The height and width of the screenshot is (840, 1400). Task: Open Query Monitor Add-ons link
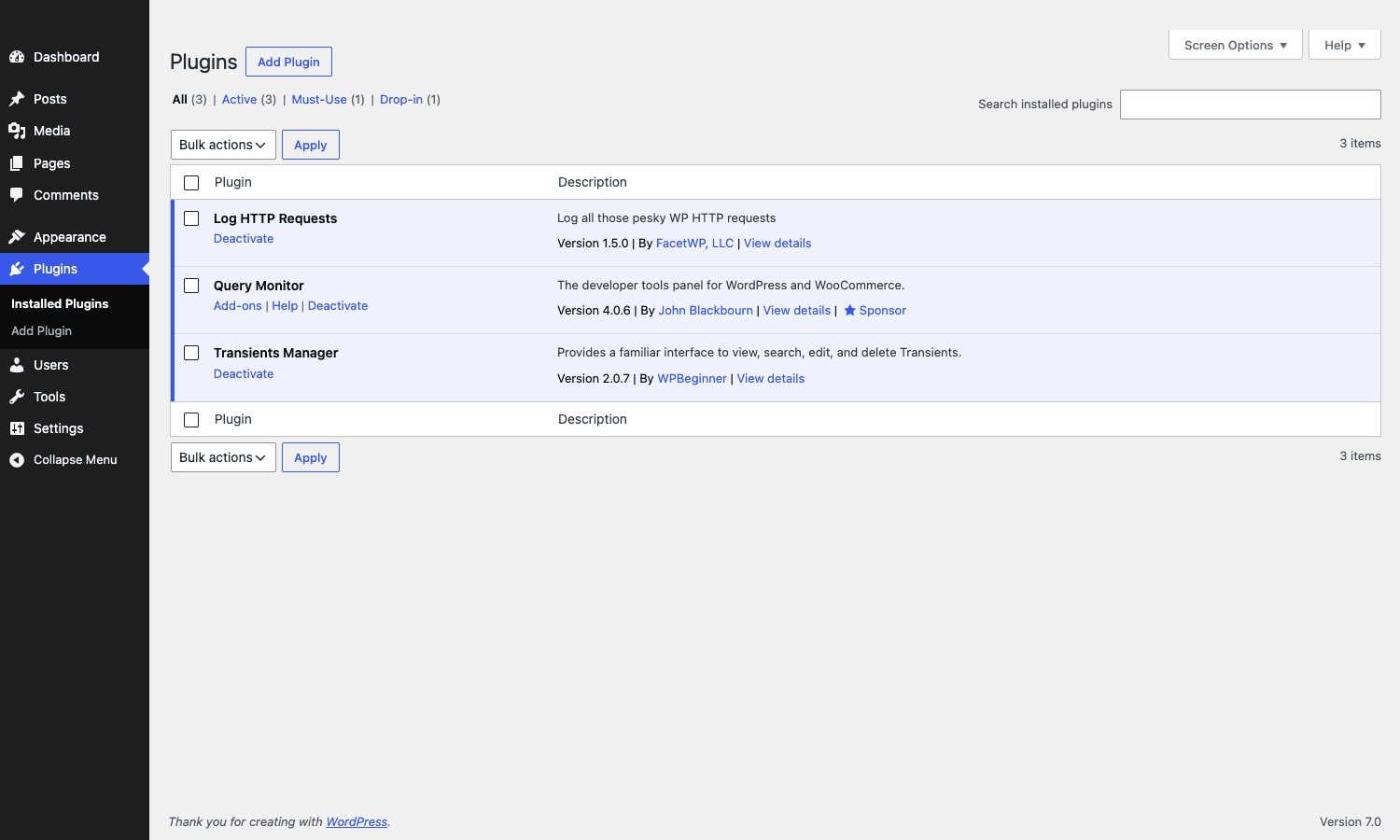click(238, 305)
